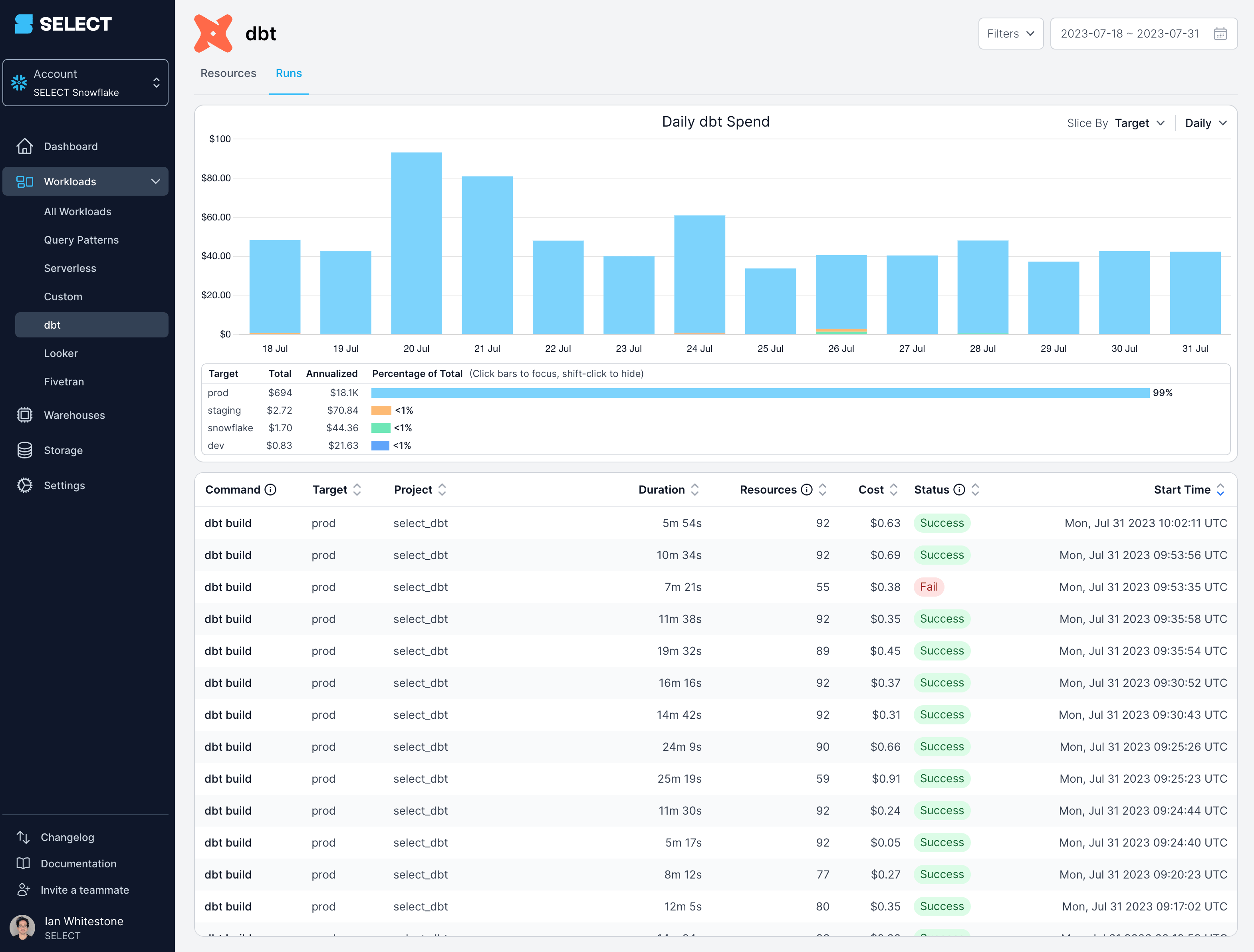The height and width of the screenshot is (952, 1254).
Task: Click the 20 Jul spend bar
Action: click(416, 243)
